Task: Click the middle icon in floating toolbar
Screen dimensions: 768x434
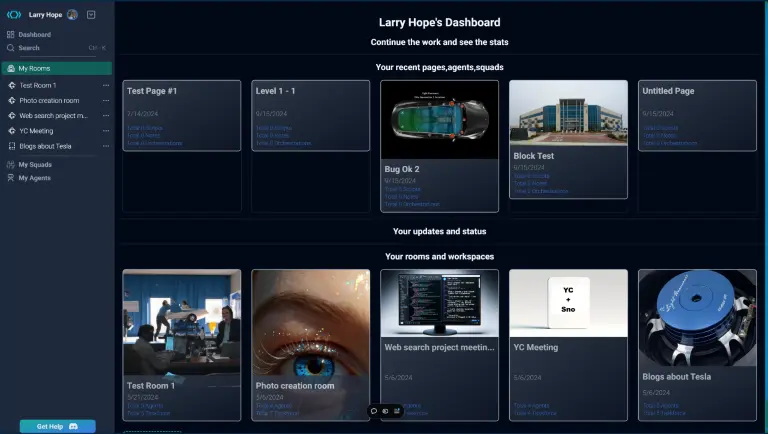Action: point(385,411)
